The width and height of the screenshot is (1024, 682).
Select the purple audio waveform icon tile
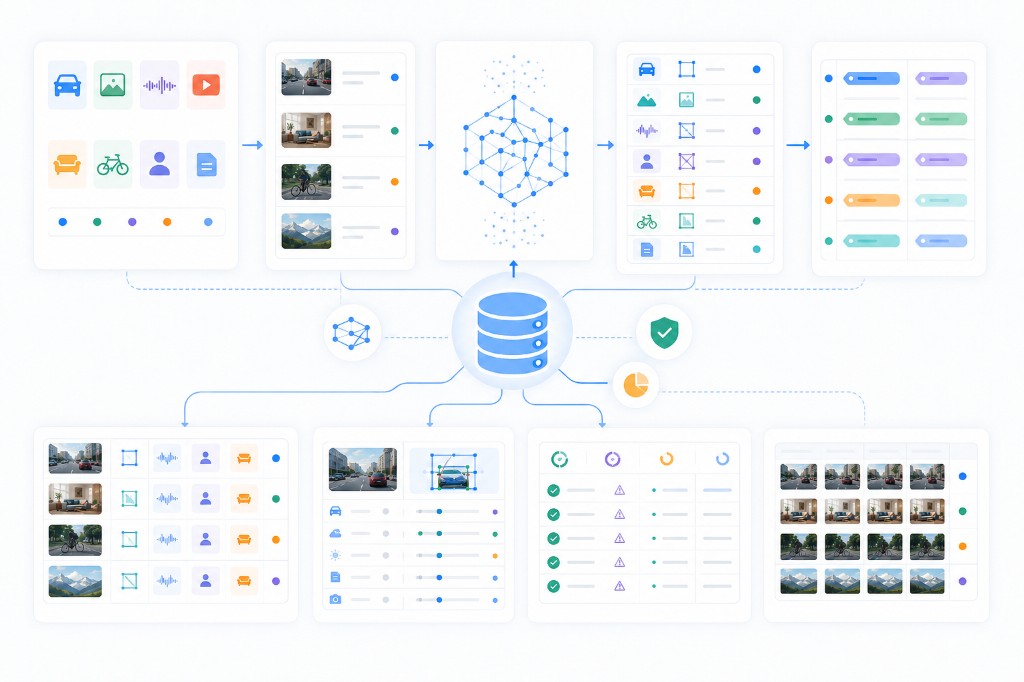click(159, 85)
